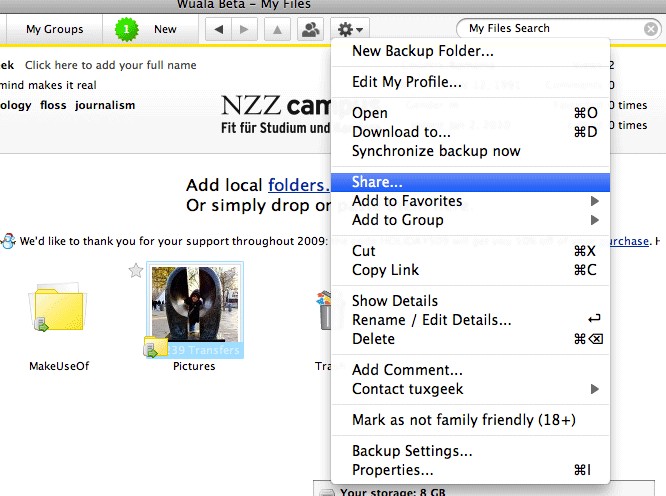Click the forward navigation arrow
Viewport: 666px width, 496px height.
(x=244, y=29)
